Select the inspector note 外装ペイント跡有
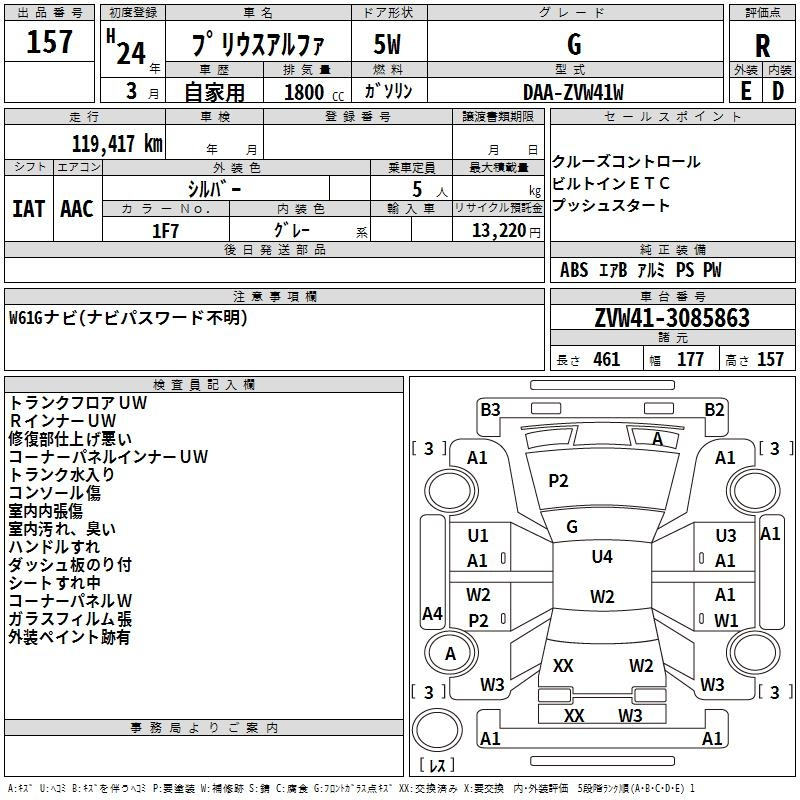 click(x=69, y=637)
